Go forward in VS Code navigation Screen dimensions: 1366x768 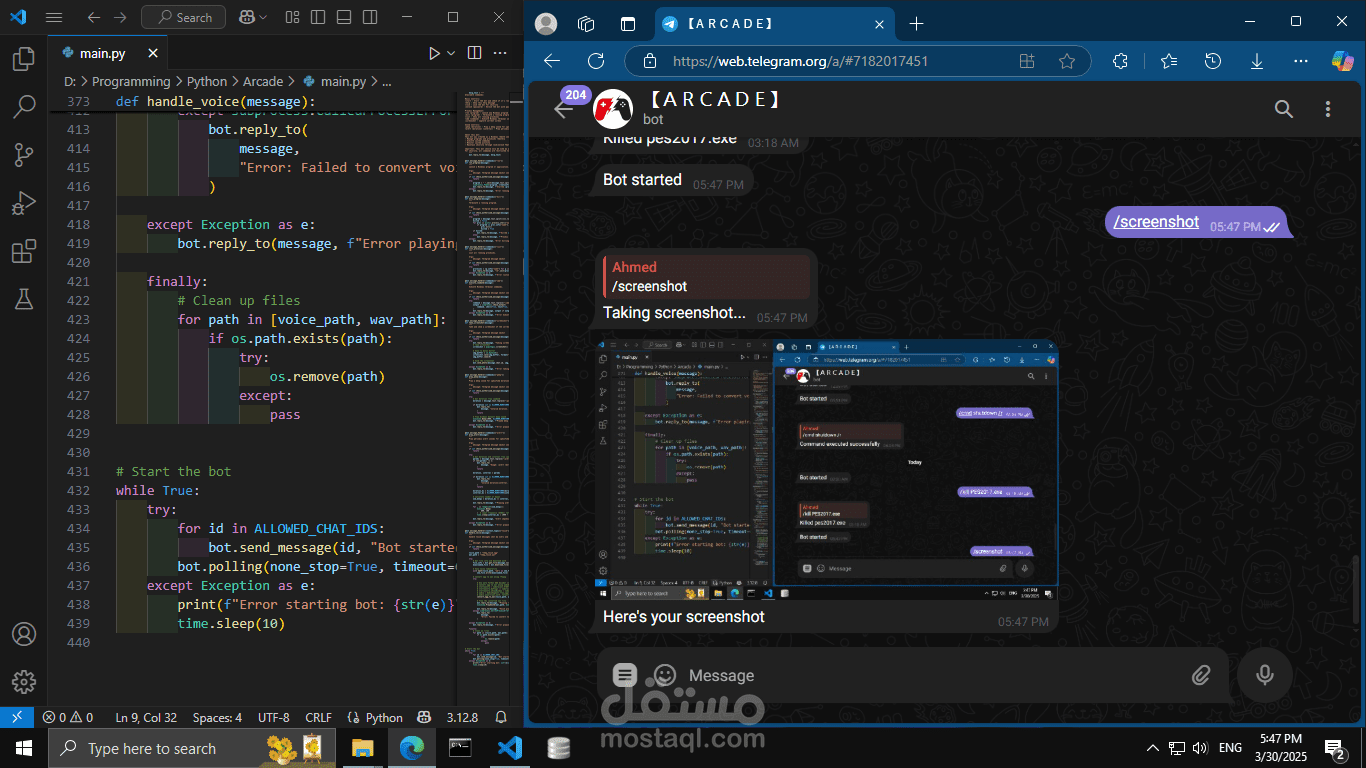point(120,17)
